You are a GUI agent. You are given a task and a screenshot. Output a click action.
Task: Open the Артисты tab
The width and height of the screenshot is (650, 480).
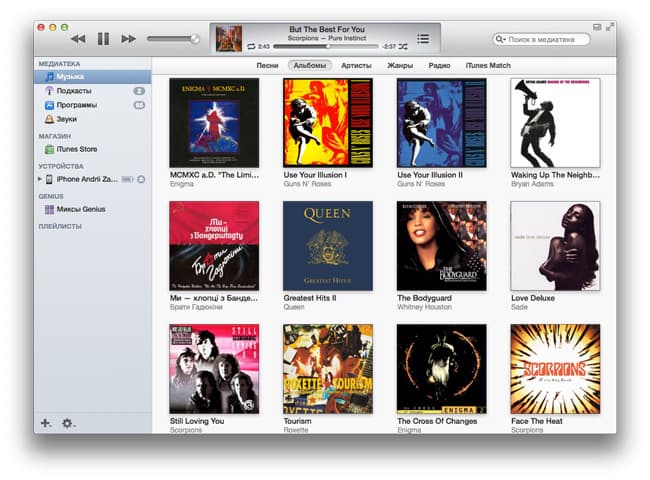[356, 65]
